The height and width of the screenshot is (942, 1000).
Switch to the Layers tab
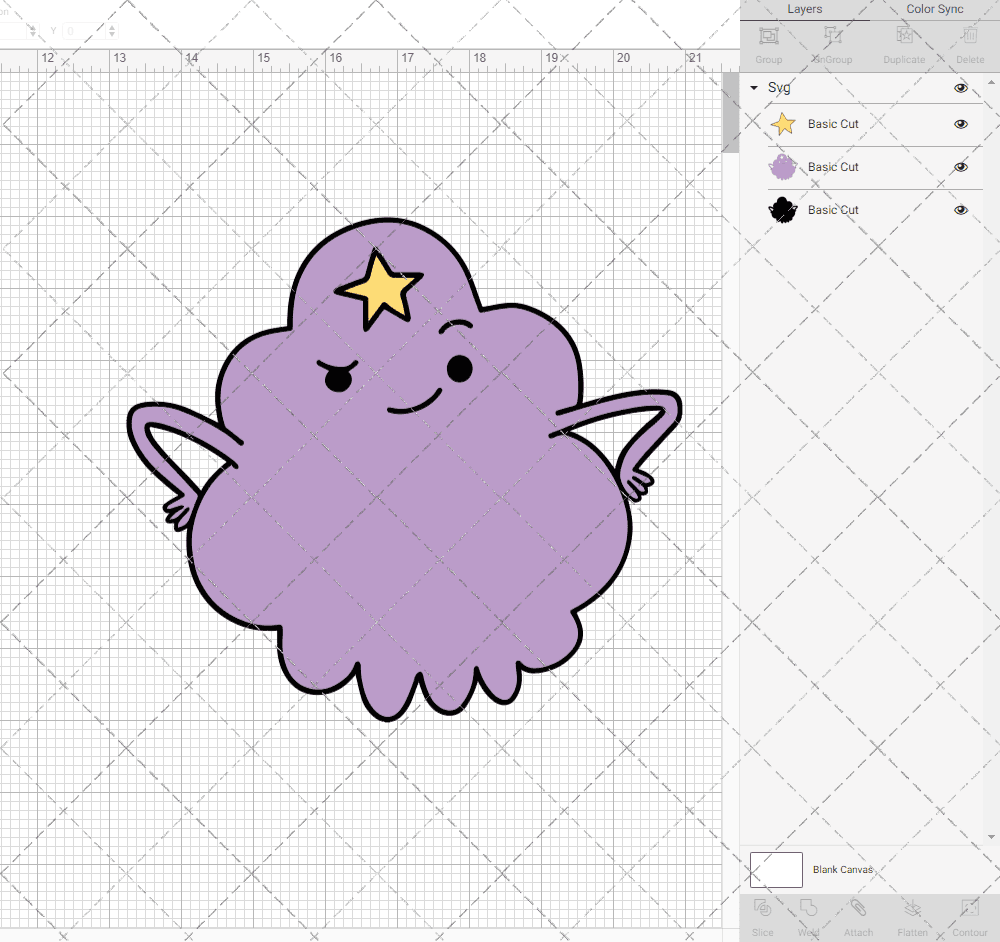click(x=804, y=9)
